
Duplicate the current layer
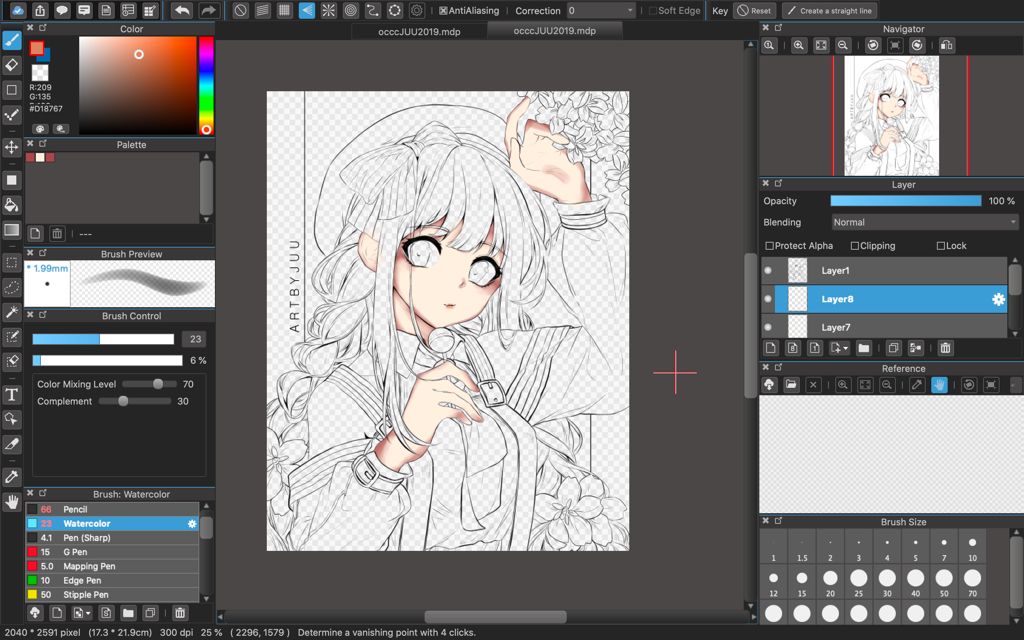893,348
